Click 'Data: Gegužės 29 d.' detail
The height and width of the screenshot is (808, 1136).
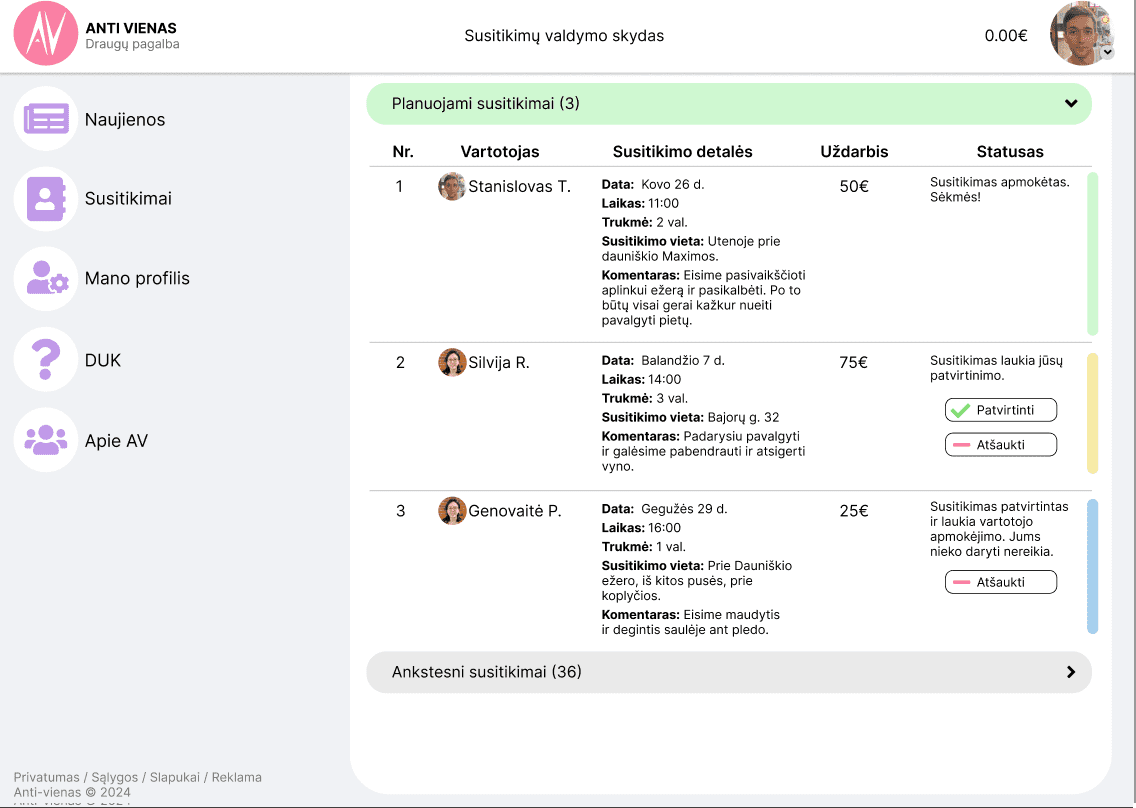tap(664, 509)
